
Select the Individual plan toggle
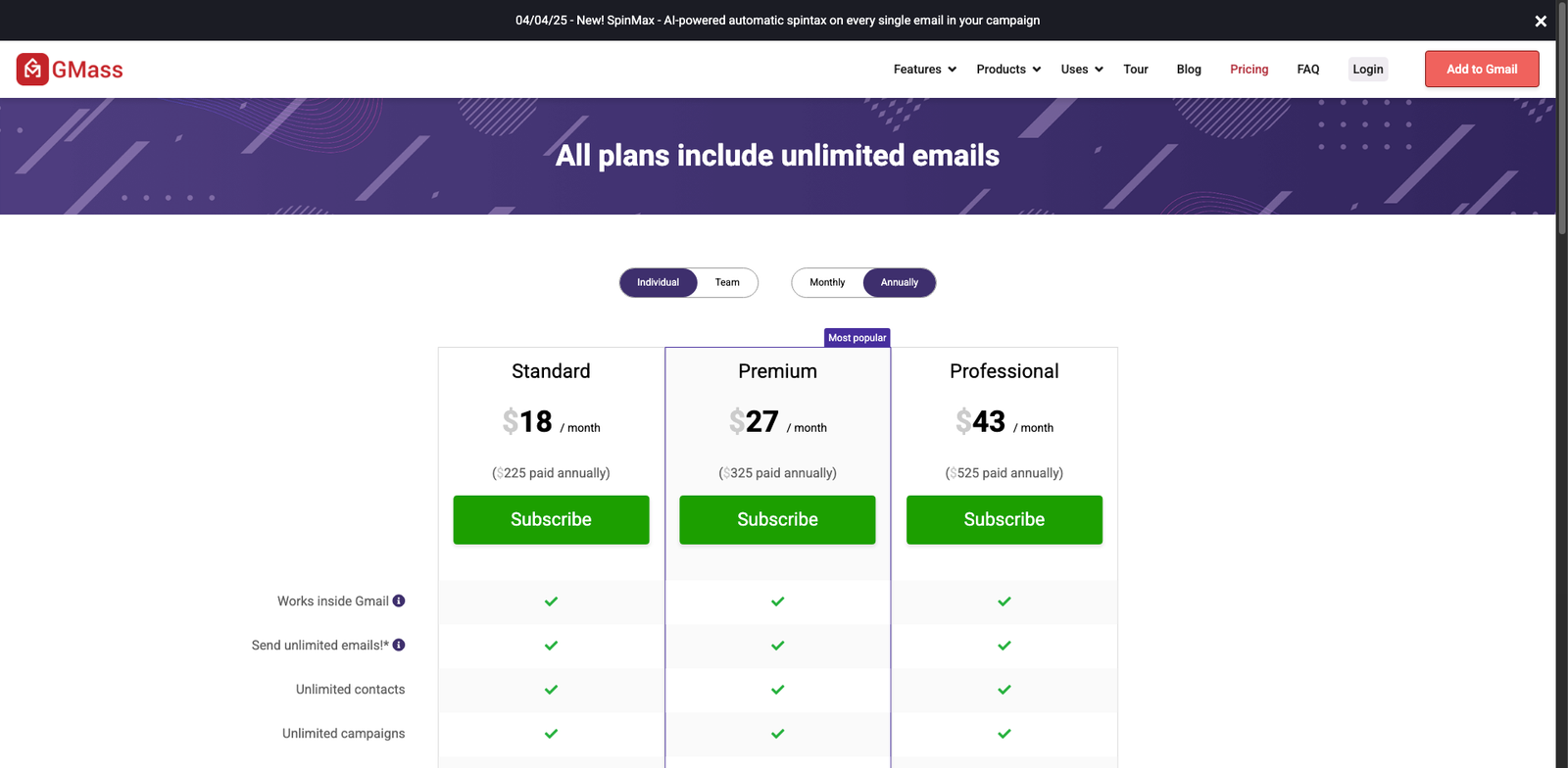point(658,282)
